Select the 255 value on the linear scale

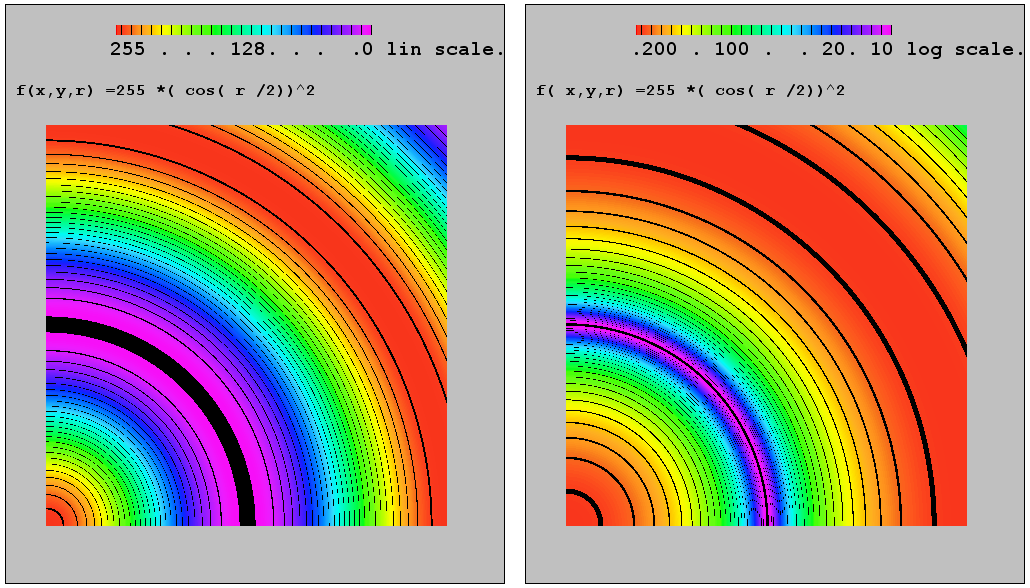[x=127, y=49]
